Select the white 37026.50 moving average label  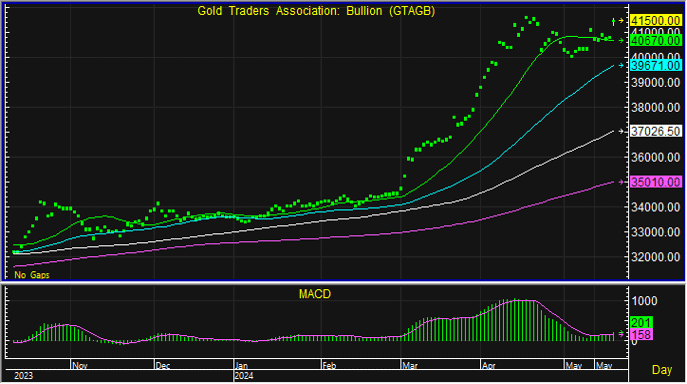(x=655, y=132)
